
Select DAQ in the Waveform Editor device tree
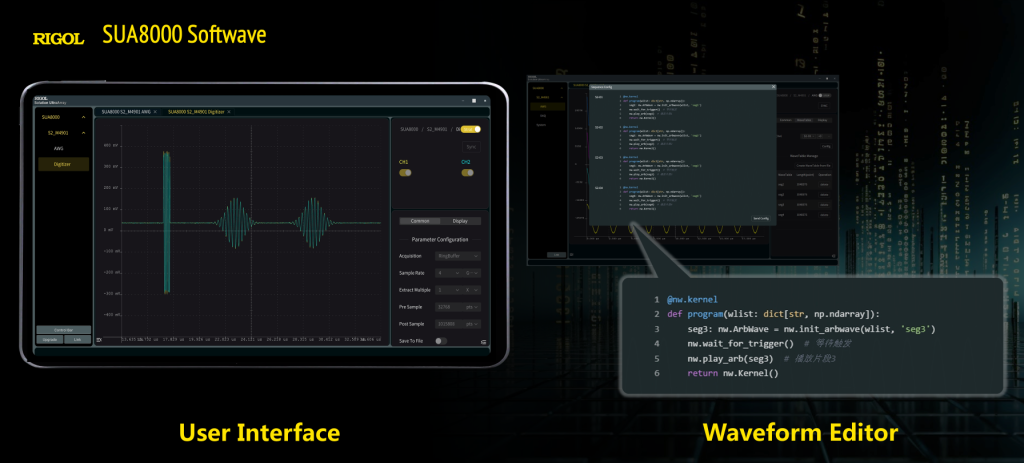543,116
